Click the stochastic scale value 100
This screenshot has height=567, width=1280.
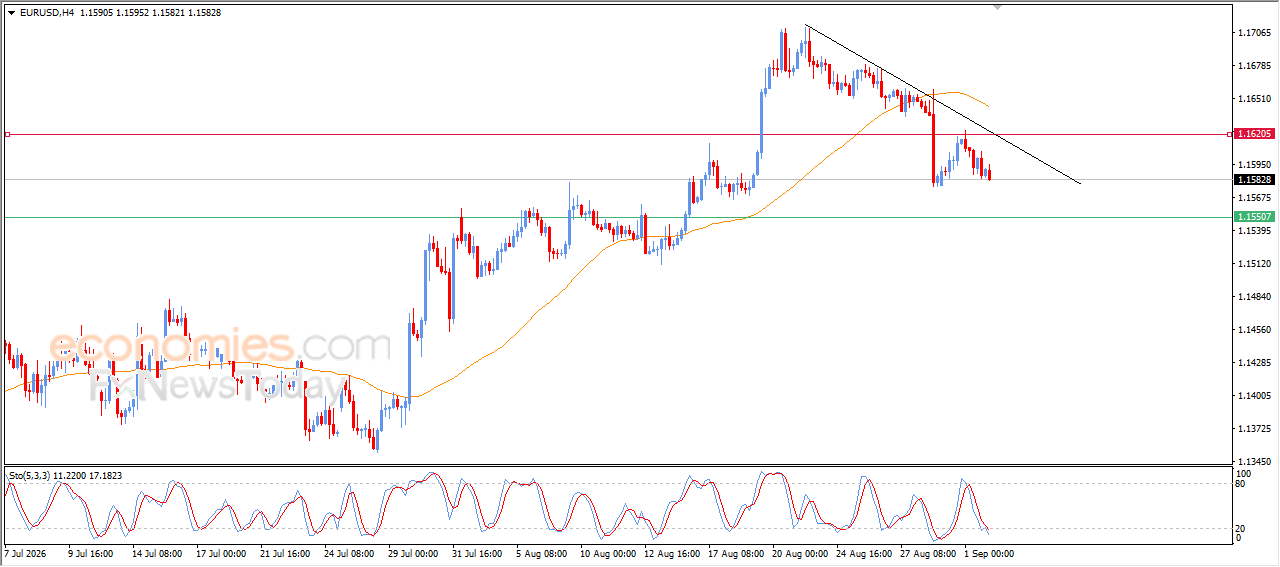(x=1243, y=474)
